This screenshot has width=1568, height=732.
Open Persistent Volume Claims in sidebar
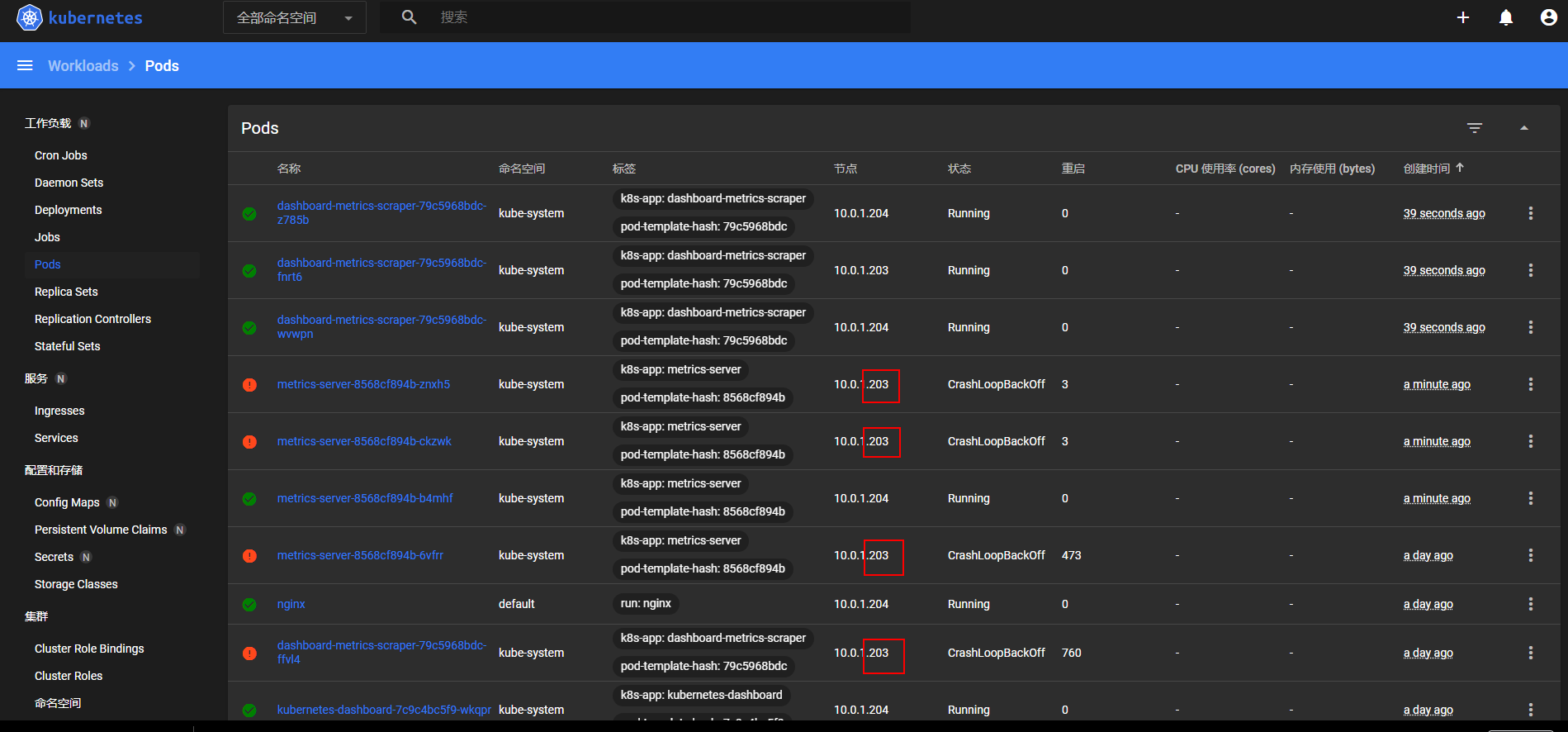click(x=101, y=530)
